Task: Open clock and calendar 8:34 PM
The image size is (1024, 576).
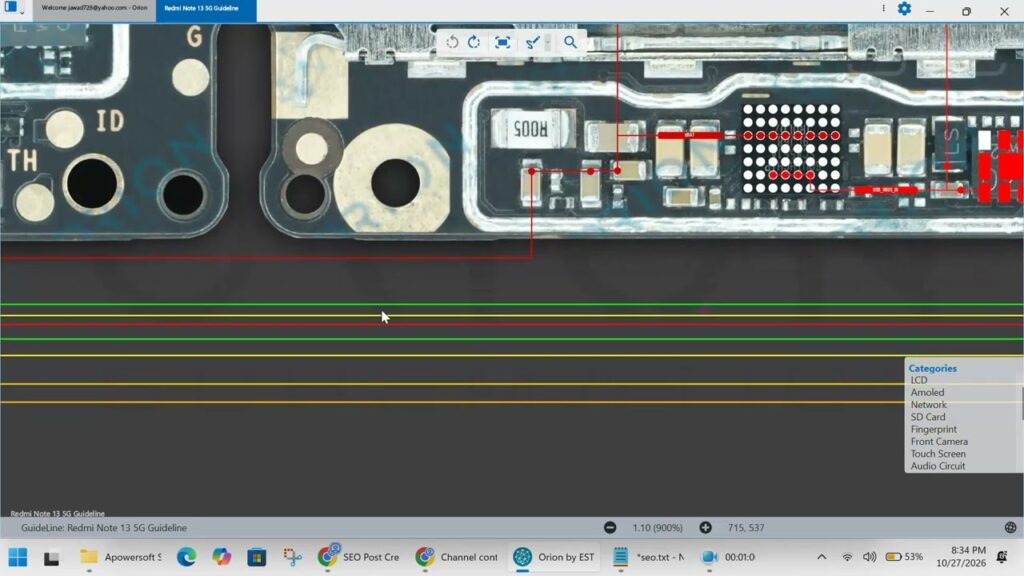Action: tap(961, 556)
